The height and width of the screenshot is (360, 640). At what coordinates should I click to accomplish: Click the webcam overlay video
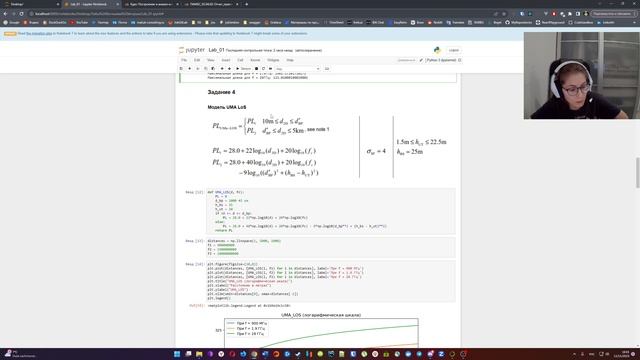582,76
